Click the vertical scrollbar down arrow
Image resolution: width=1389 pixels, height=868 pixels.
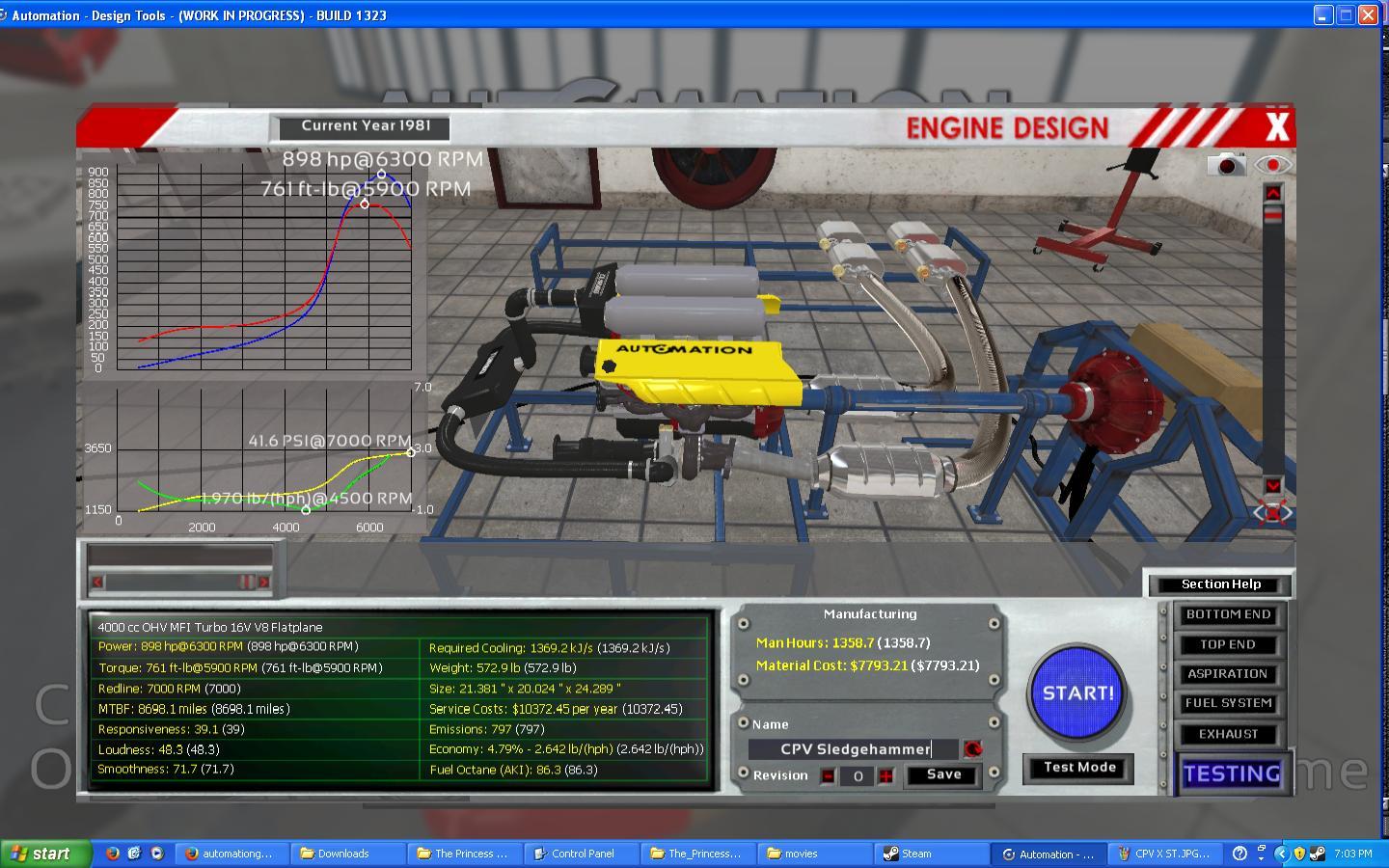(1272, 485)
